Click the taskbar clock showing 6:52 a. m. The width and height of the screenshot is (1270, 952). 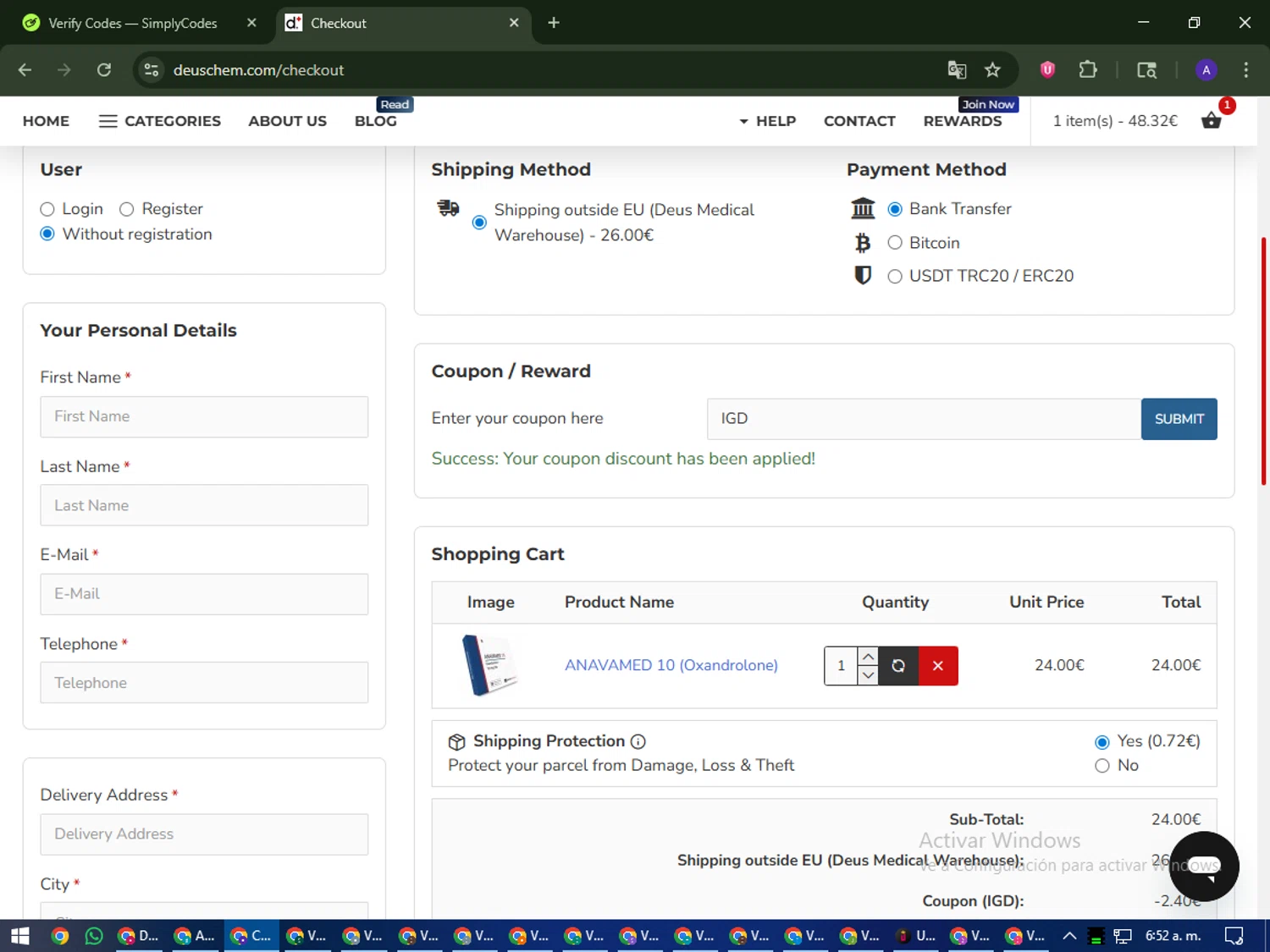coord(1173,936)
